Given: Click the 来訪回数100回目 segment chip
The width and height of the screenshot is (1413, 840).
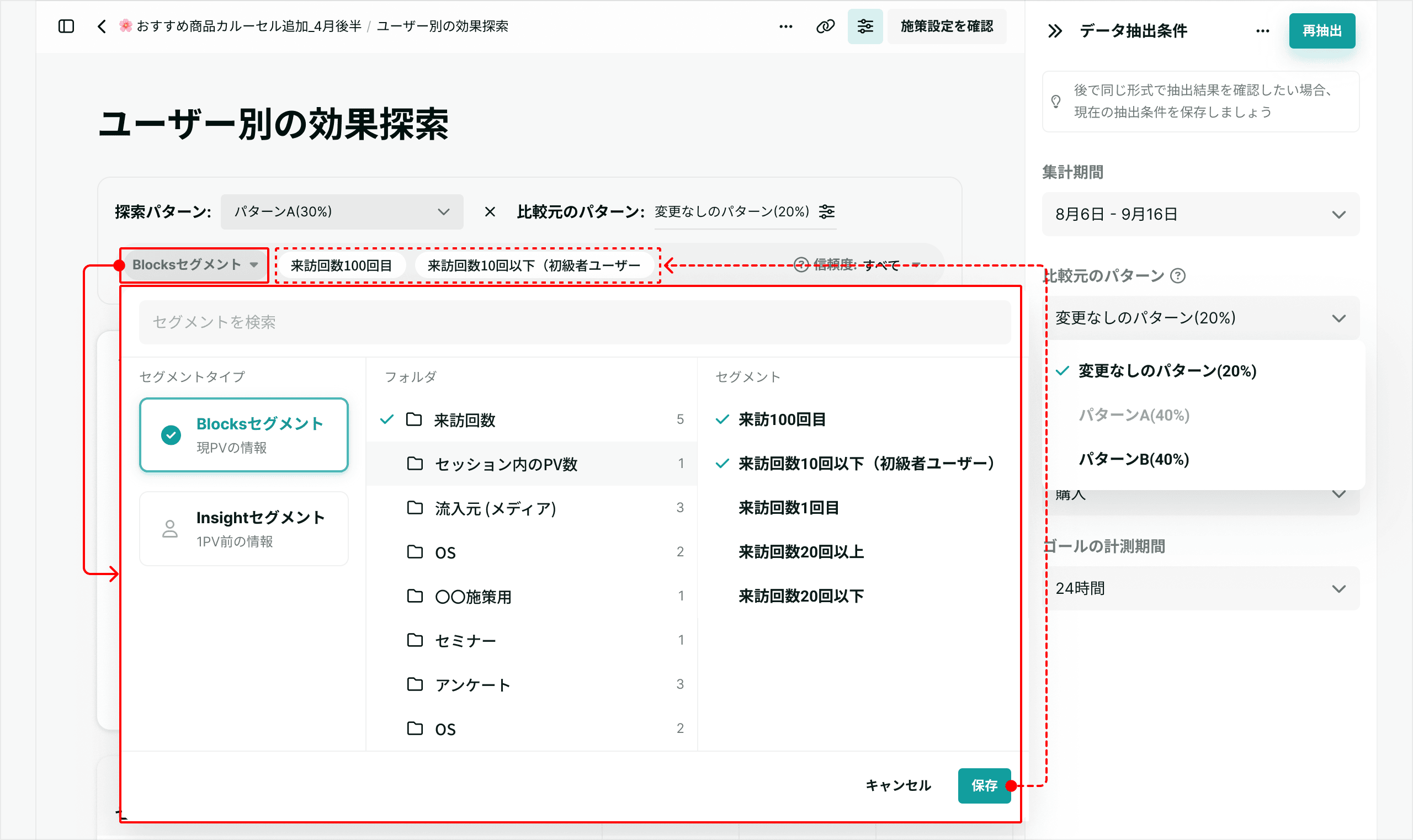Looking at the screenshot, I should [x=341, y=265].
